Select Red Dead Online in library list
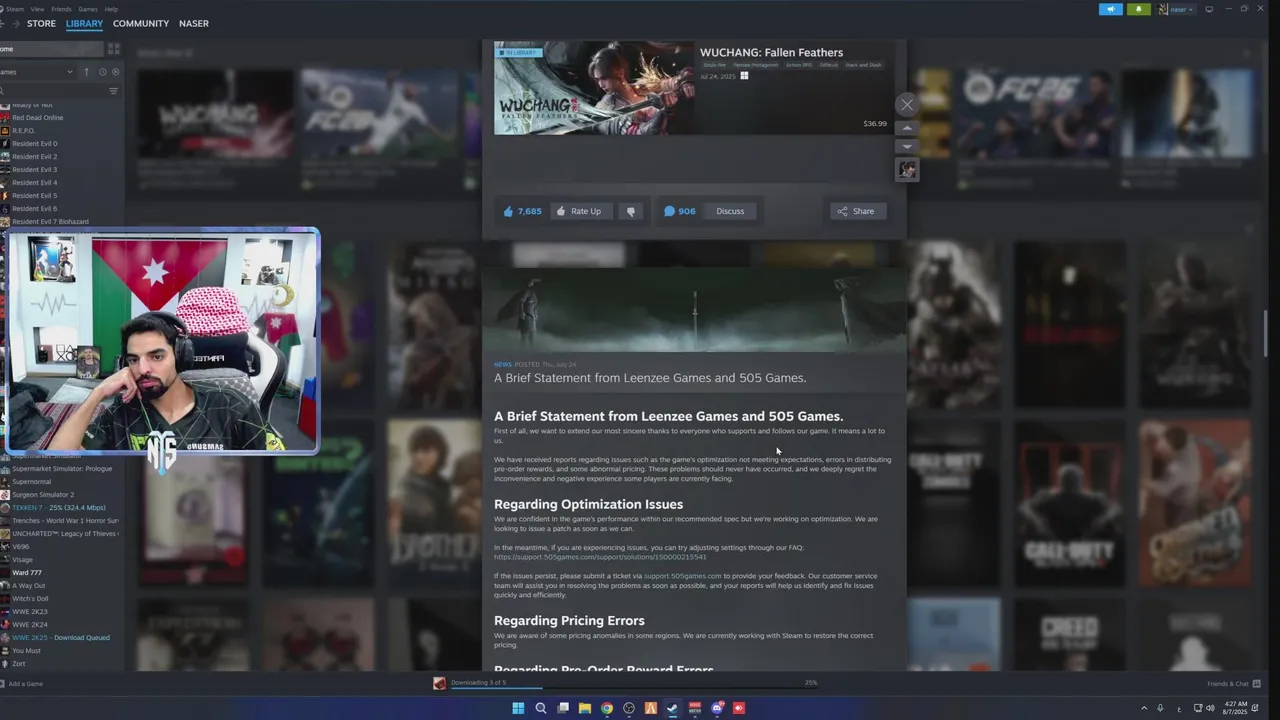The height and width of the screenshot is (720, 1280). 37,118
